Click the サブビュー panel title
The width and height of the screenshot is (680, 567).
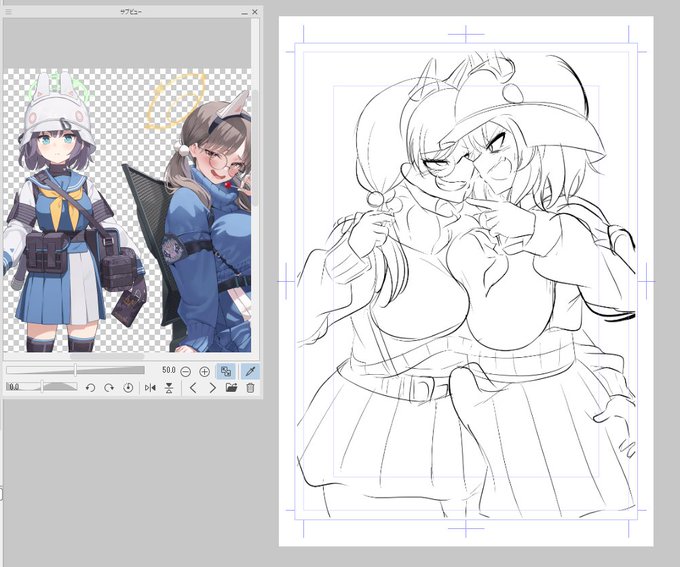(x=131, y=12)
